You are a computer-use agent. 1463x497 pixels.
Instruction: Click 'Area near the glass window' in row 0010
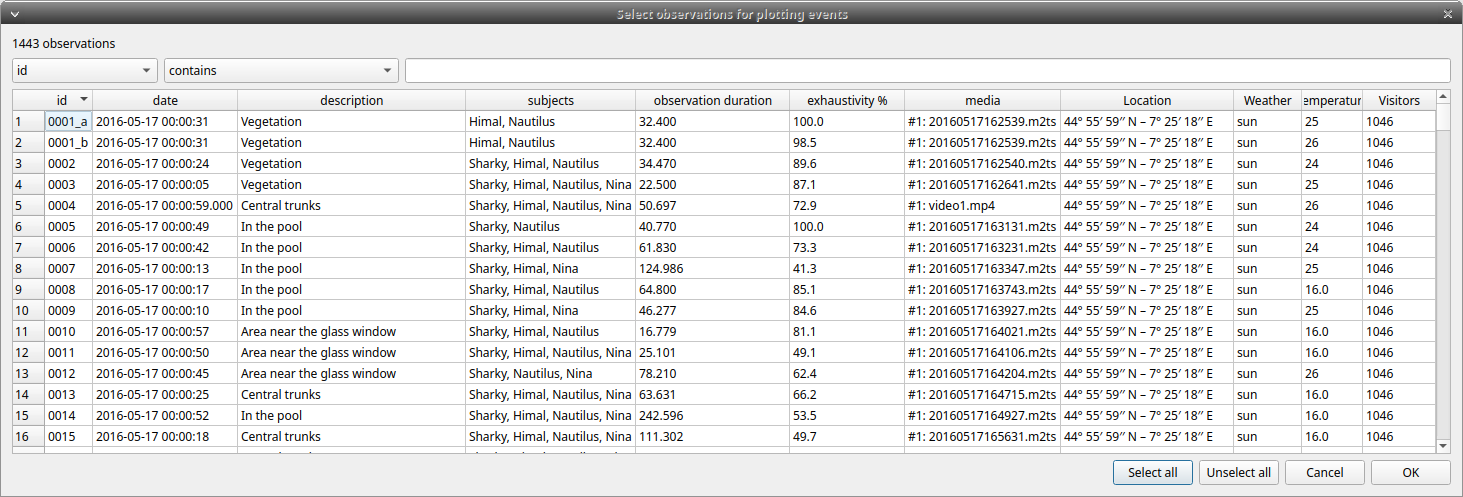point(351,331)
